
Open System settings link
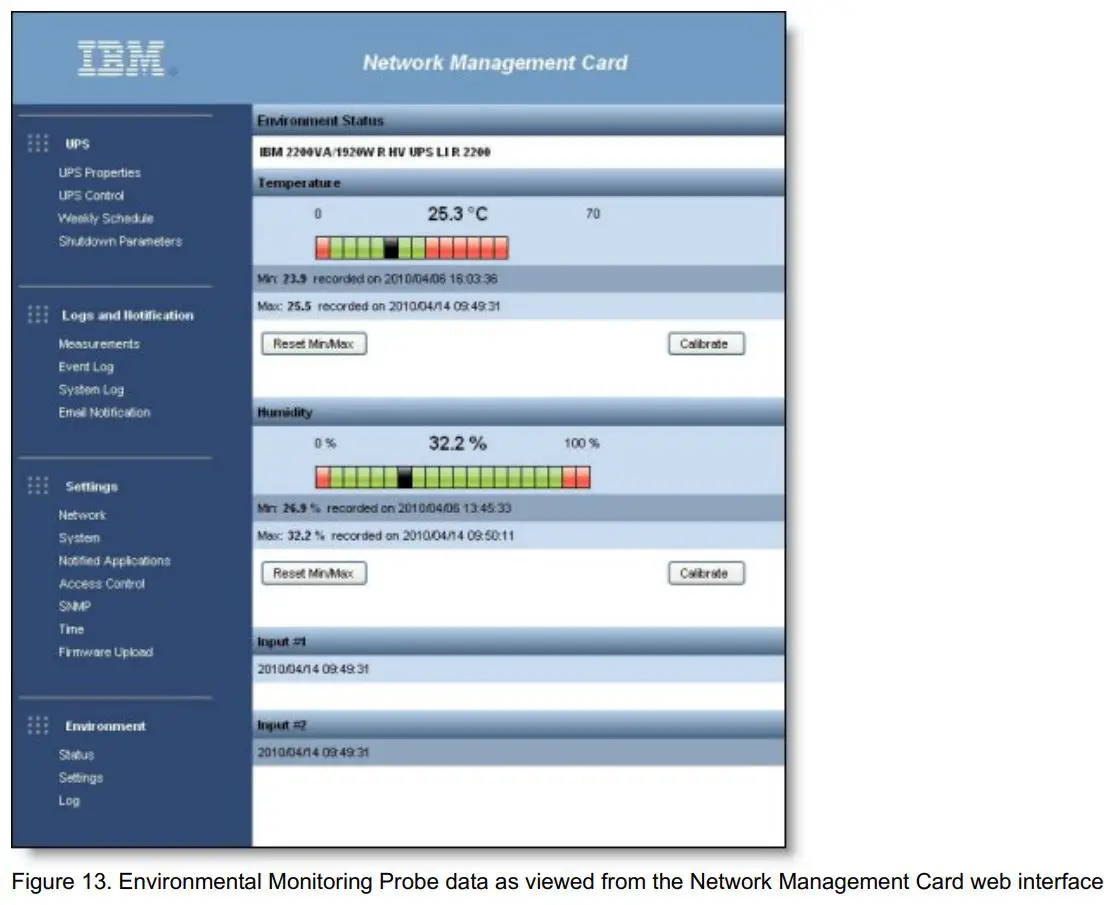79,537
